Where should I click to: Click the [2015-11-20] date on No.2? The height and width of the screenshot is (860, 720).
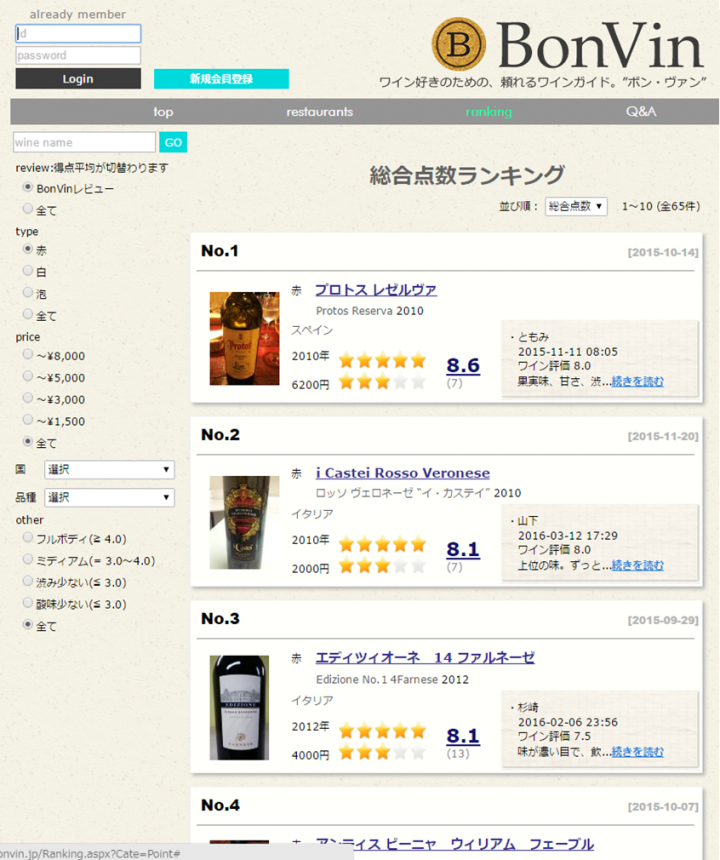[x=663, y=436]
